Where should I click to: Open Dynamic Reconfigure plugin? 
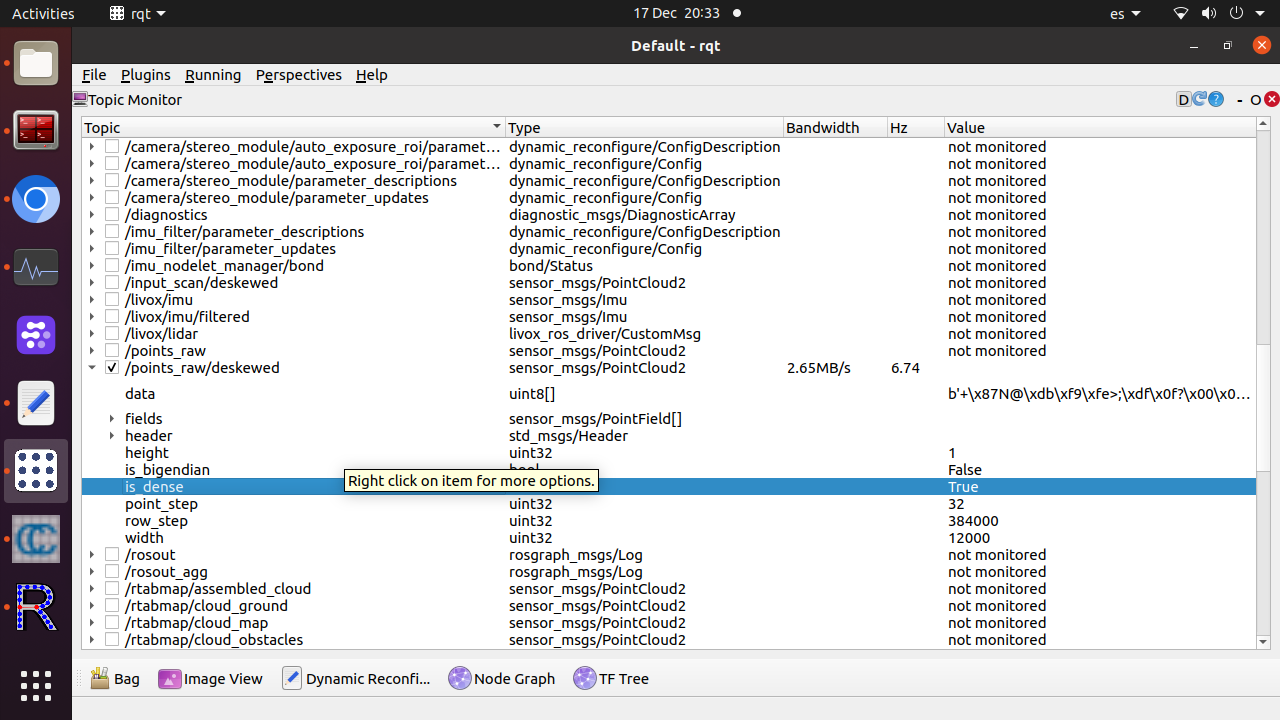point(355,678)
